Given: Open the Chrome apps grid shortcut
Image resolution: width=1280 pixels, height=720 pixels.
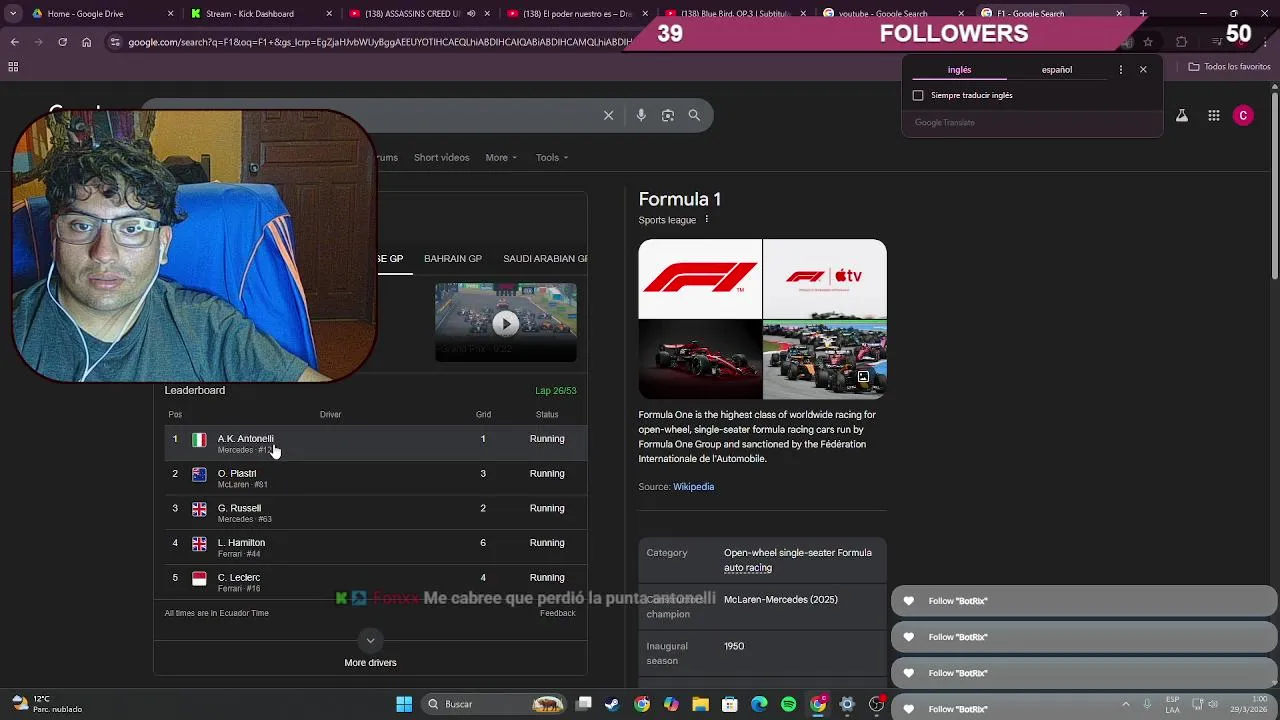Looking at the screenshot, I should click(x=13, y=67).
